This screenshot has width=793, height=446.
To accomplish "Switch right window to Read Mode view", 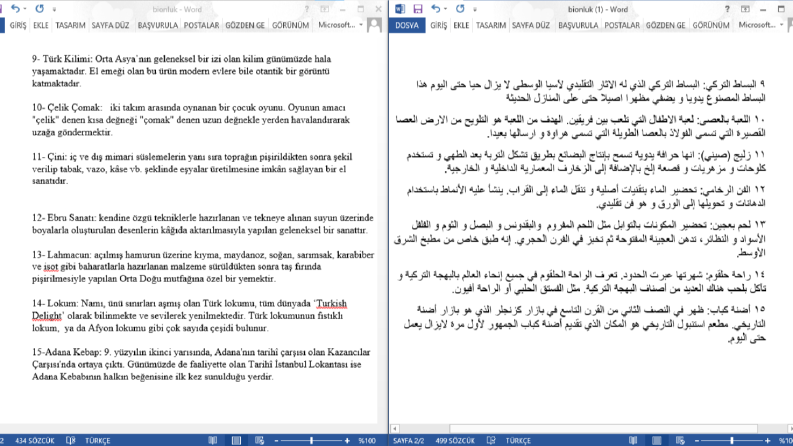I will [x=633, y=440].
